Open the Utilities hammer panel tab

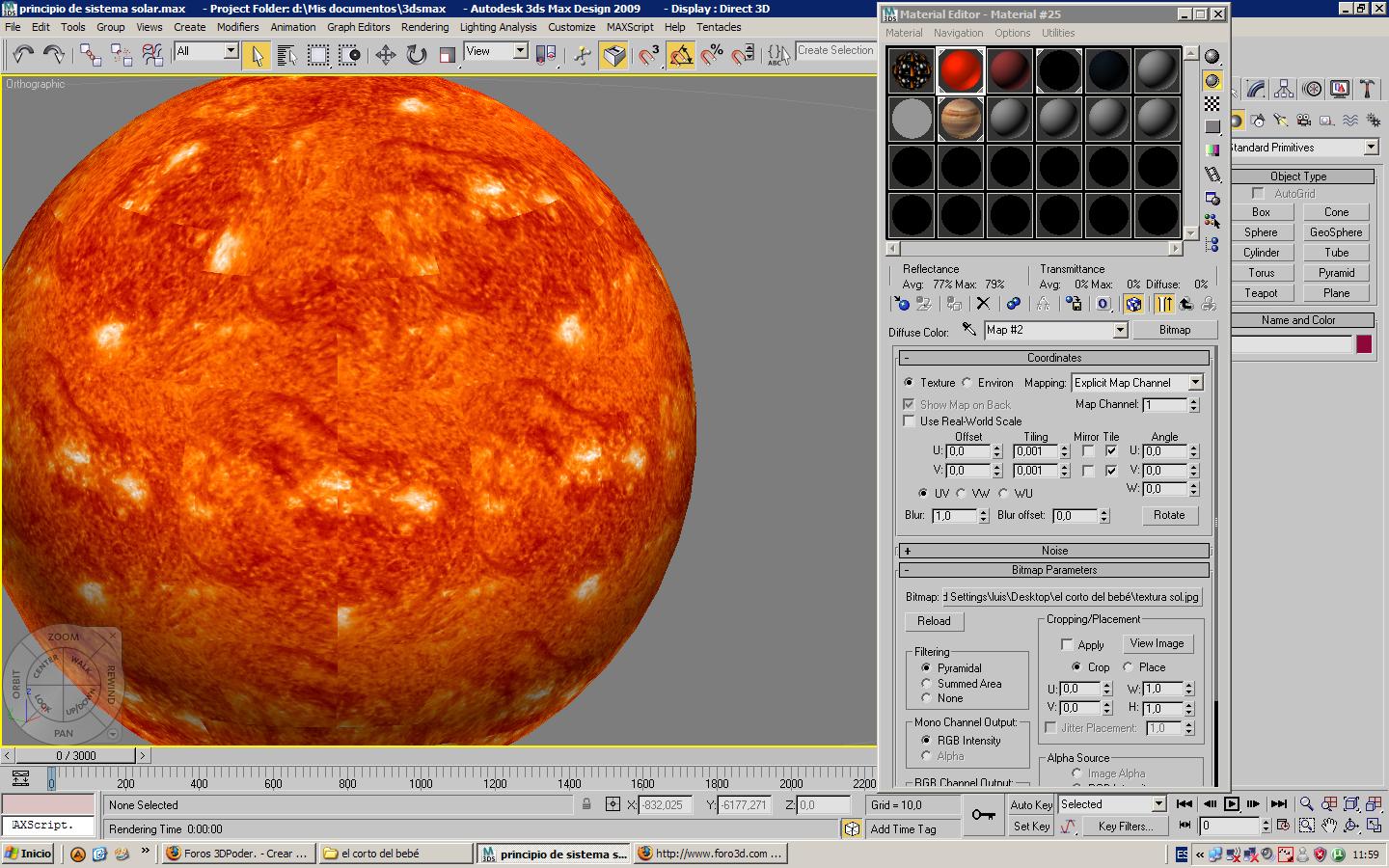click(x=1367, y=90)
